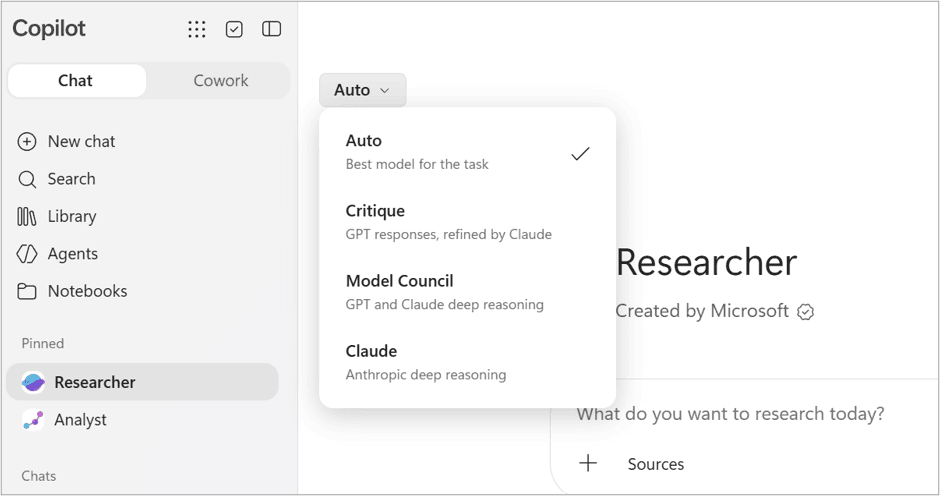
Task: Choose the Claude model option
Action: pyautogui.click(x=468, y=363)
